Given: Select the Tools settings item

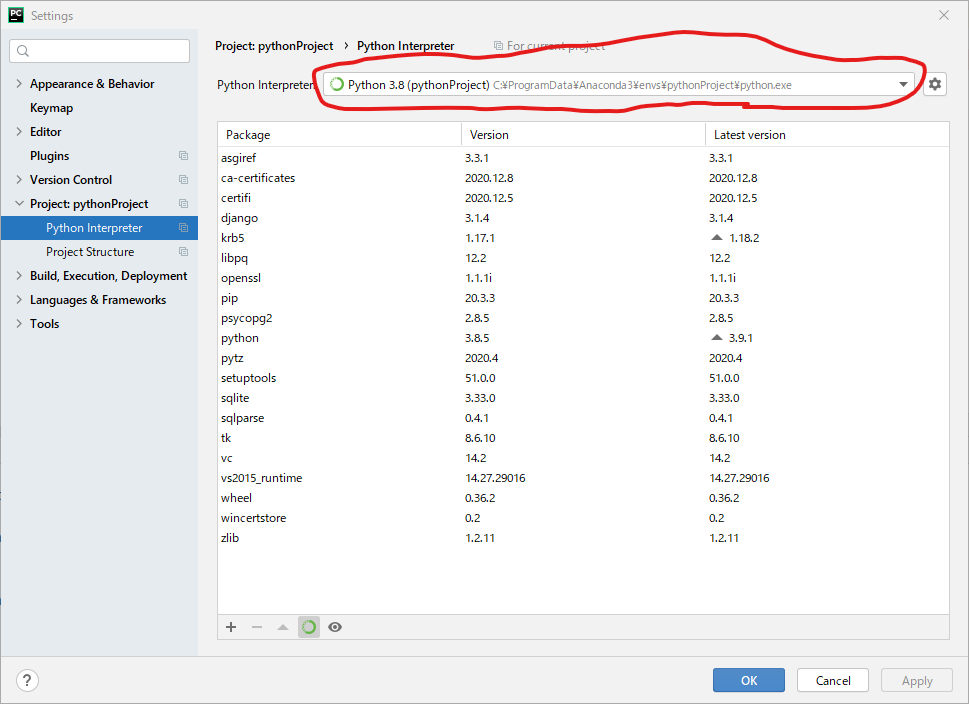Looking at the screenshot, I should point(44,324).
